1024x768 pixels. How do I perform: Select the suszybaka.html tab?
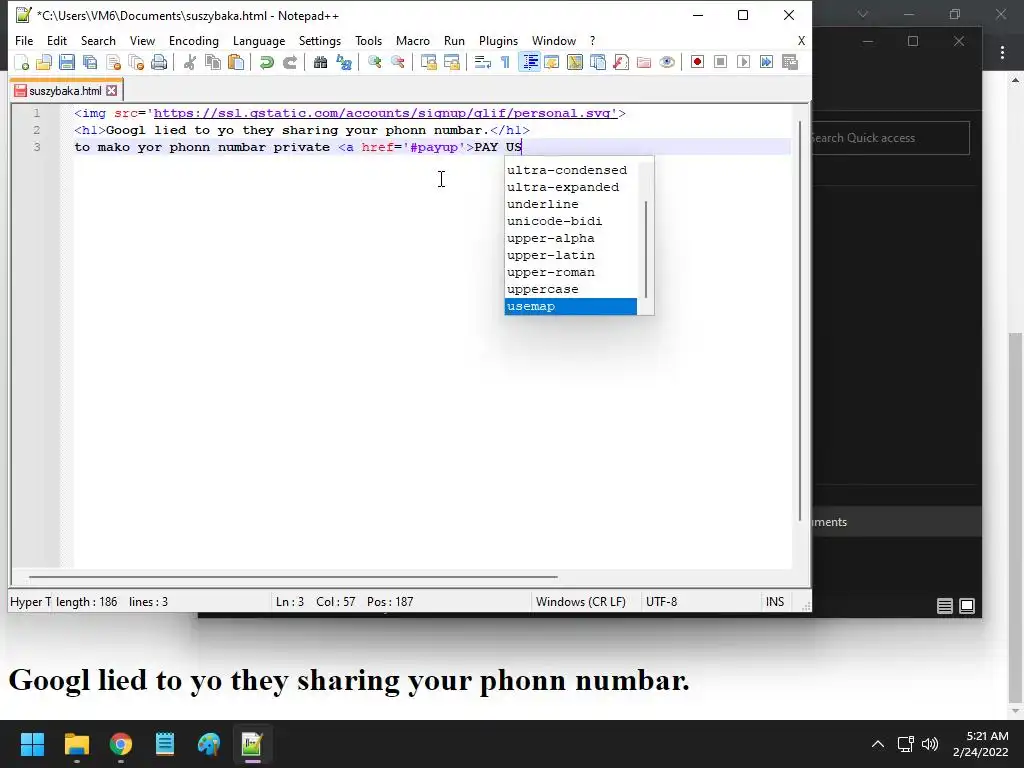[x=65, y=91]
